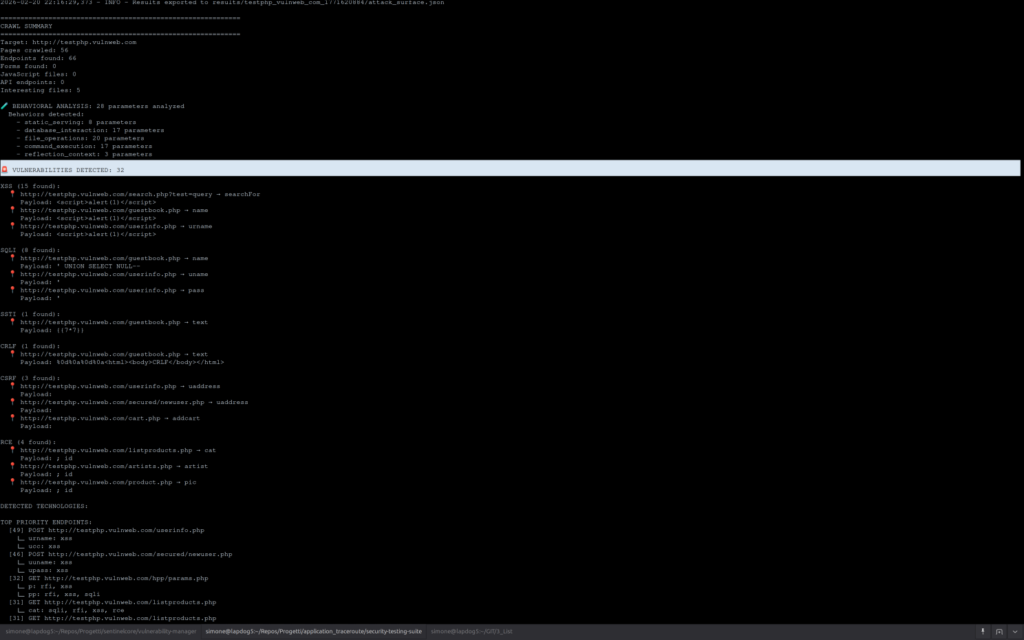Click the '[32] GET hpp/params.php' endpoint line
1024x640 pixels.
(108, 578)
